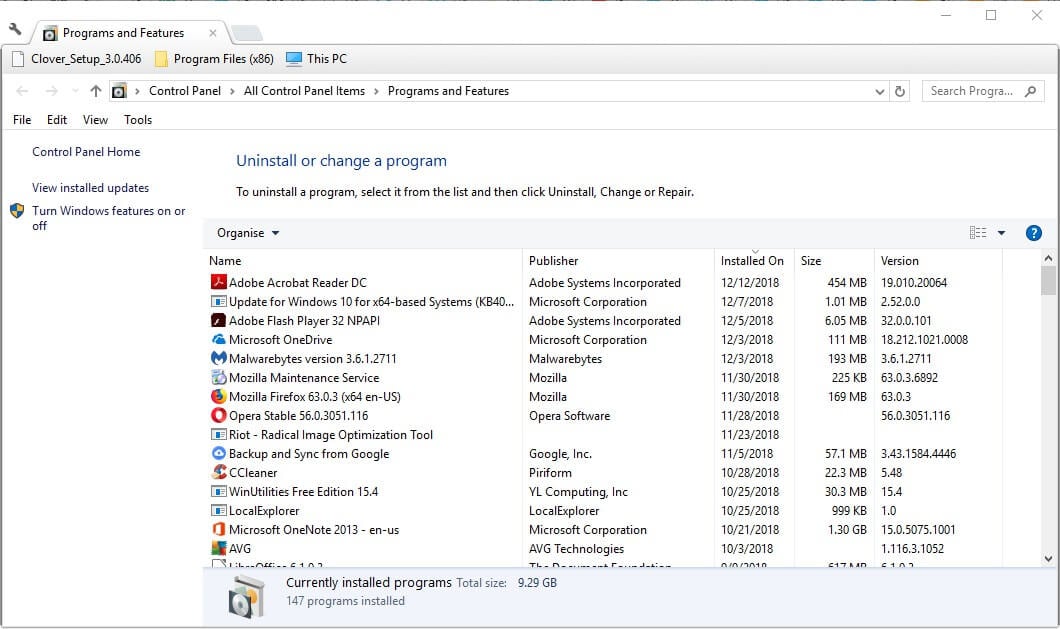Open Turn Windows features on or off
Screen dimensions: 1060x629
[108, 218]
